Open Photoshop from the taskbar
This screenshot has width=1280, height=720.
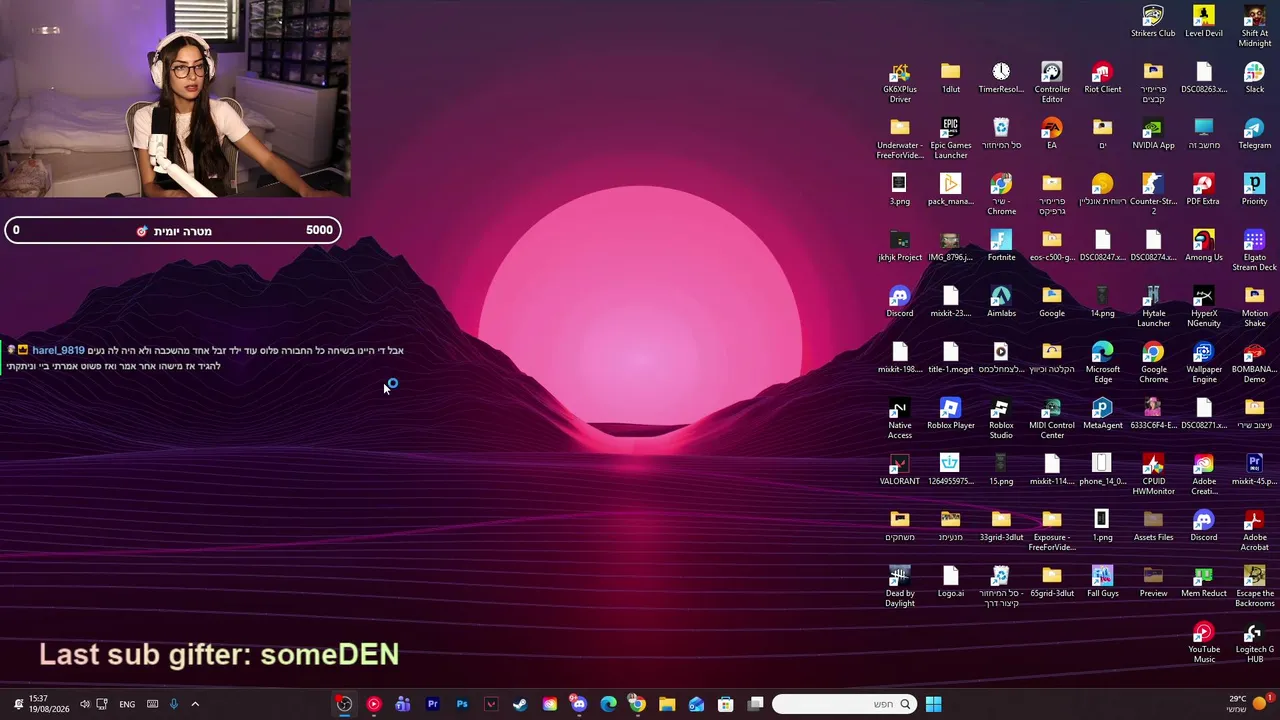tap(462, 704)
